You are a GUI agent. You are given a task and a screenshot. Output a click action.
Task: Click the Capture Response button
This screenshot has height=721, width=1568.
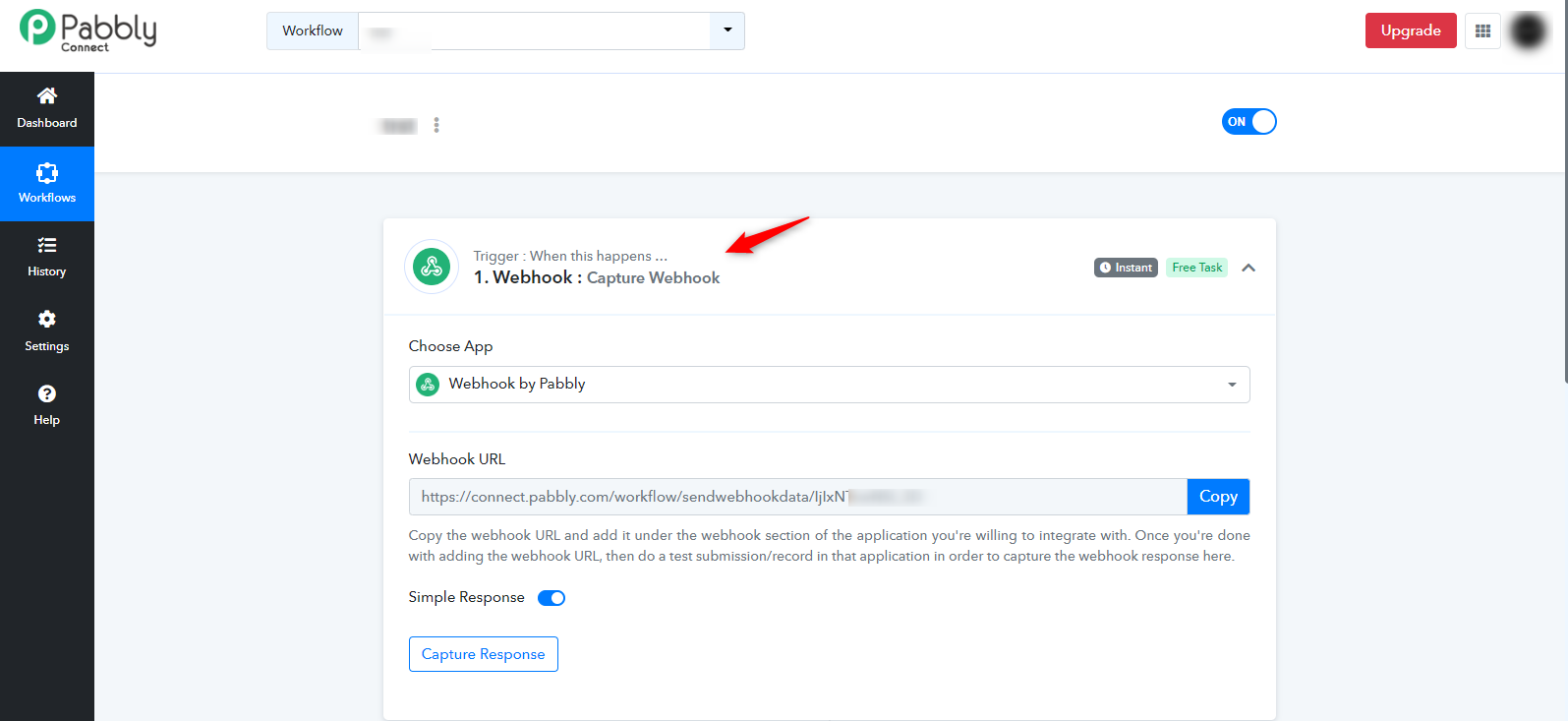484,654
